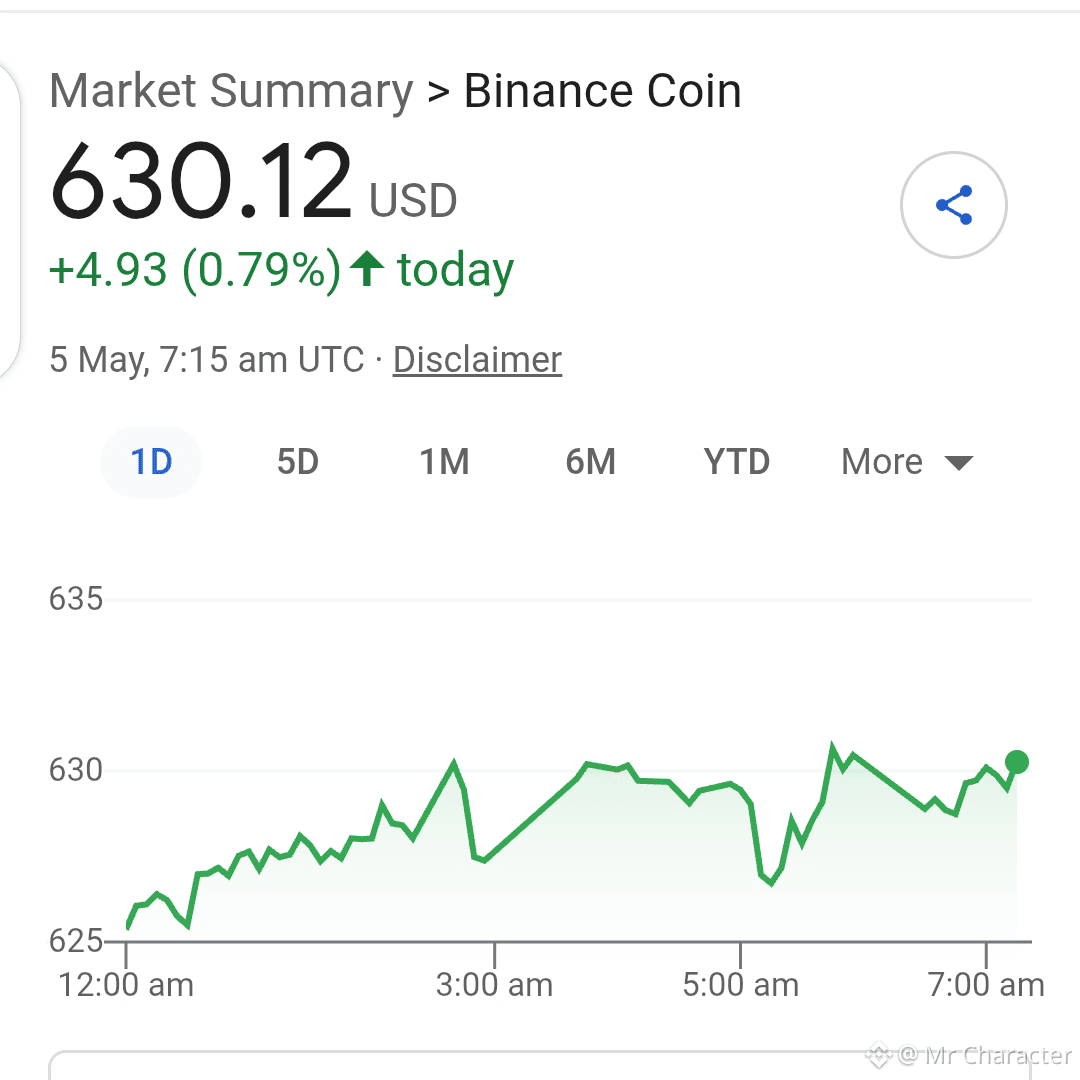1080x1080 pixels.
Task: Click the 630.12 USD price value
Action: [x=253, y=180]
